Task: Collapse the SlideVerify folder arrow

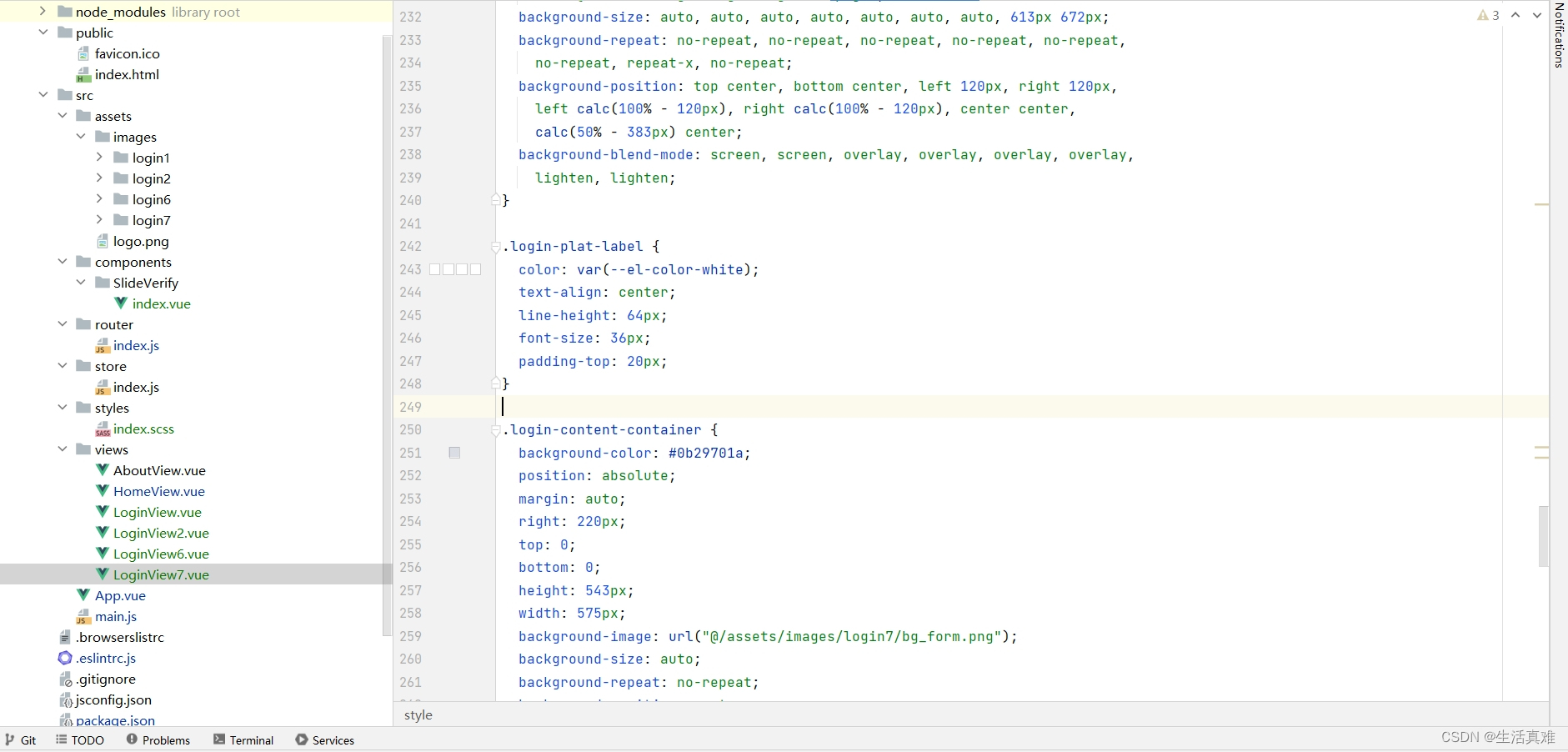Action: 81,283
